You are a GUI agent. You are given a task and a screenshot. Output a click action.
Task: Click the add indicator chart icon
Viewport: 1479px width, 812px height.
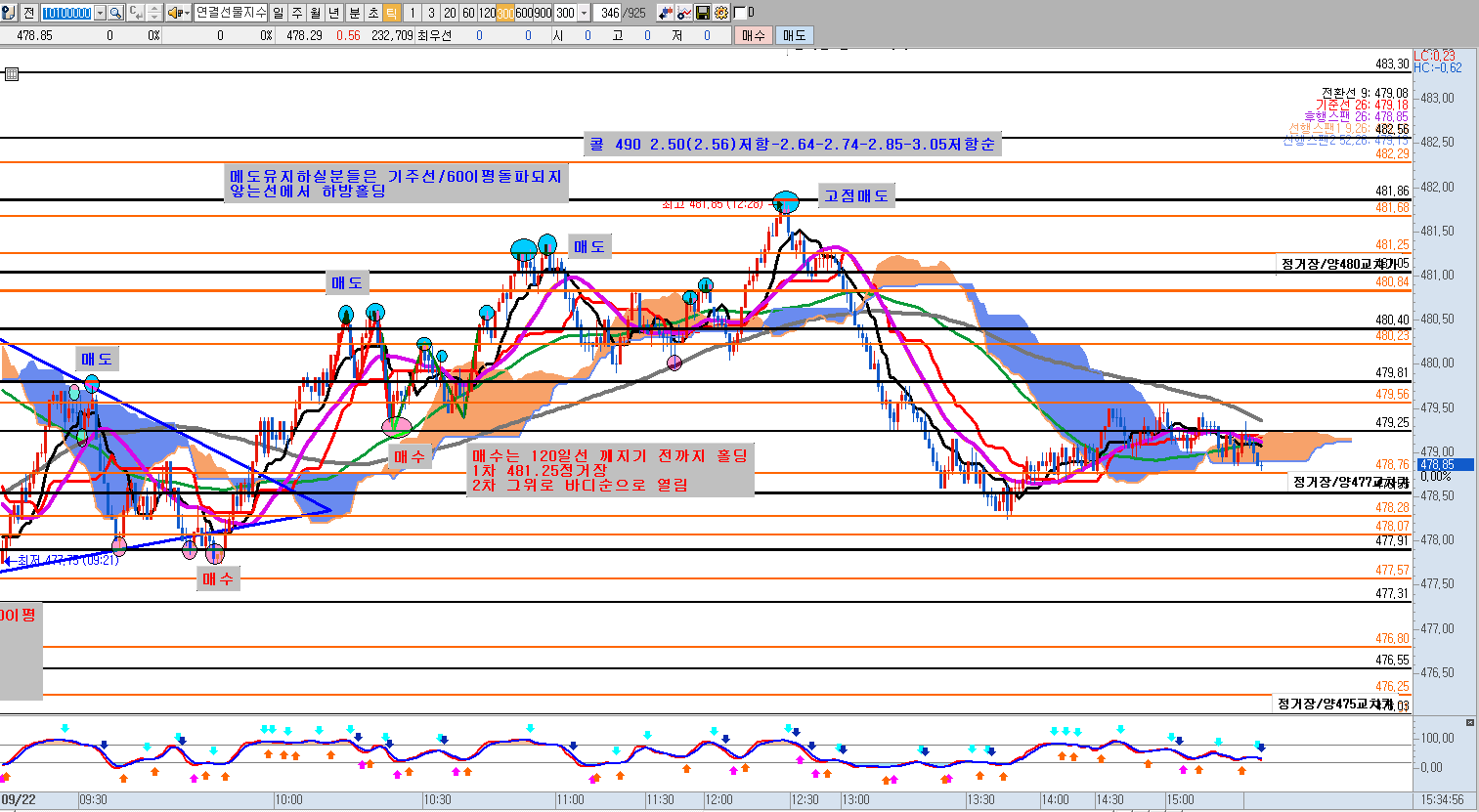(684, 13)
